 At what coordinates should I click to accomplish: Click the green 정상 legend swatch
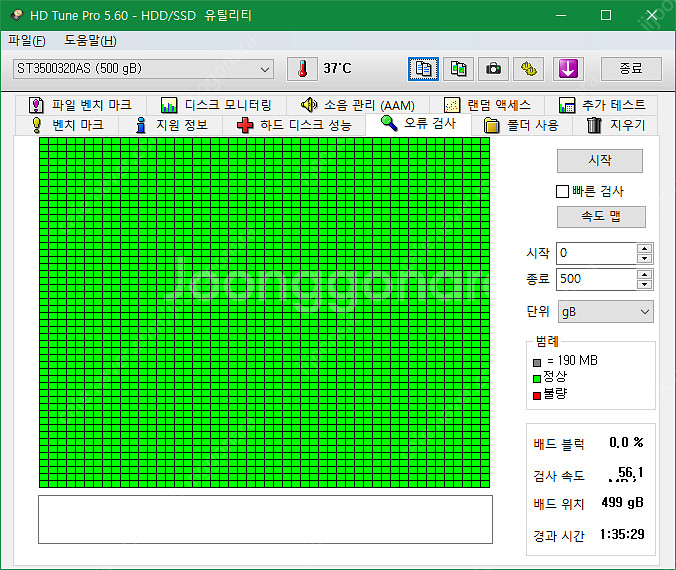coord(537,379)
